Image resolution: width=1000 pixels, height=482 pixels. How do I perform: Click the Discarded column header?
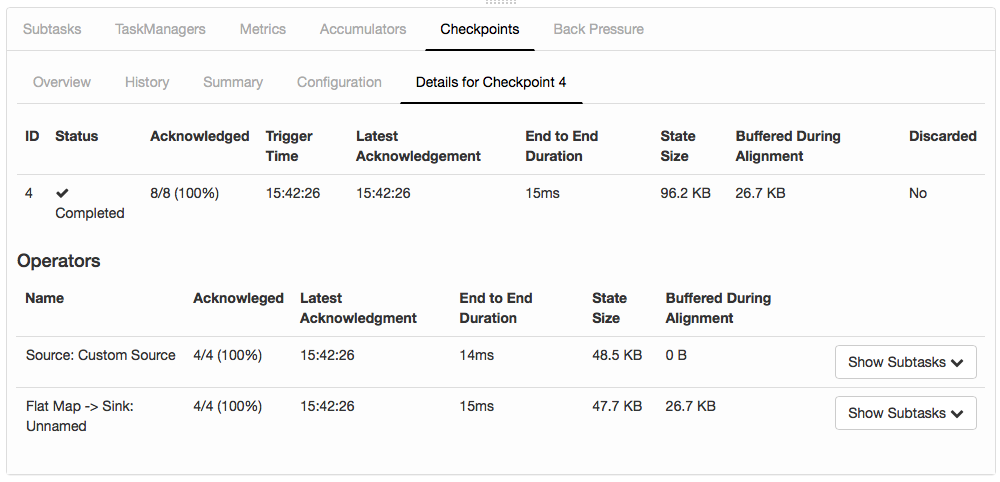(942, 136)
